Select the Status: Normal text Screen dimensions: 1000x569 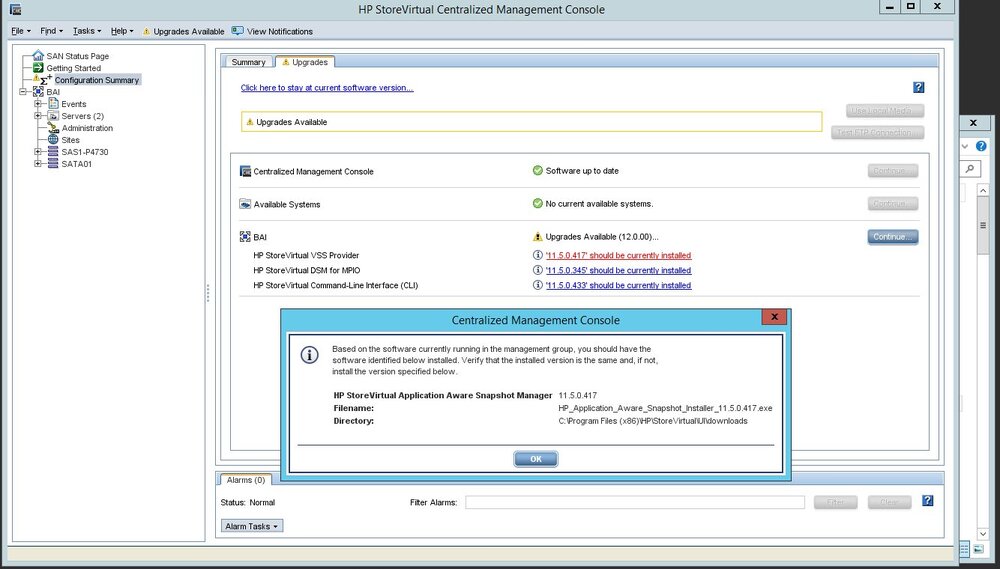(x=247, y=503)
